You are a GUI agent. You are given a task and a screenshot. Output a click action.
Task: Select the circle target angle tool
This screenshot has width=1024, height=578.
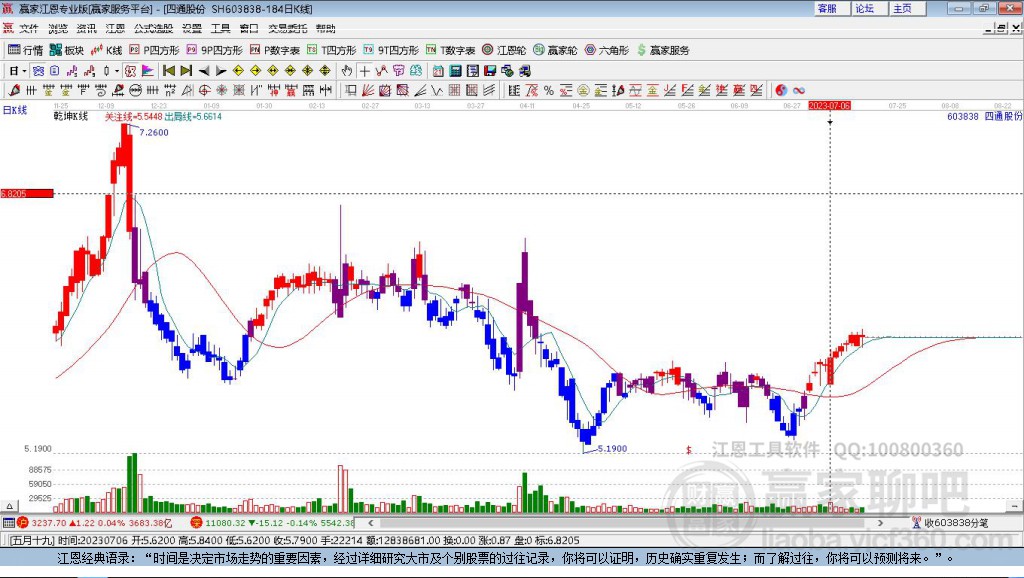point(204,90)
